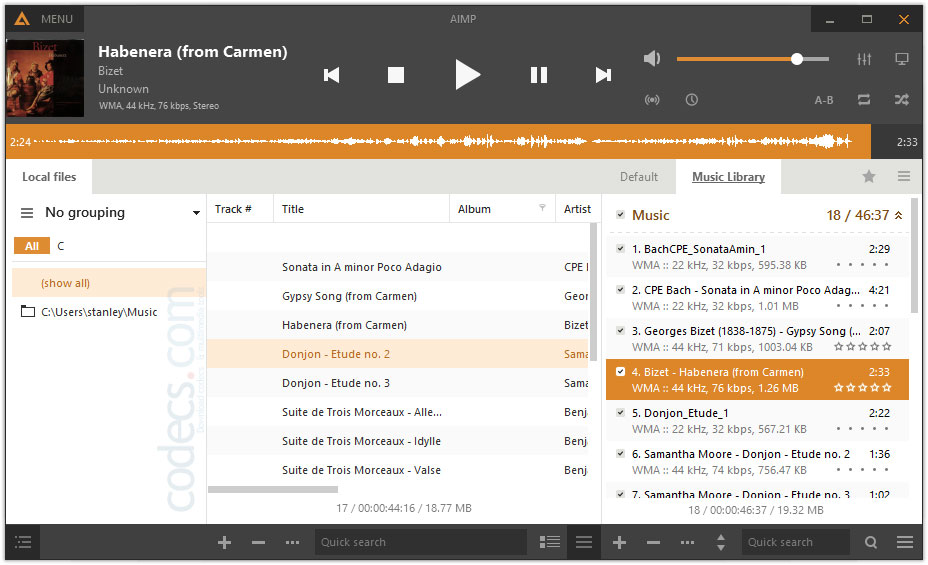Remove playlist tracks minus icon

click(x=653, y=542)
